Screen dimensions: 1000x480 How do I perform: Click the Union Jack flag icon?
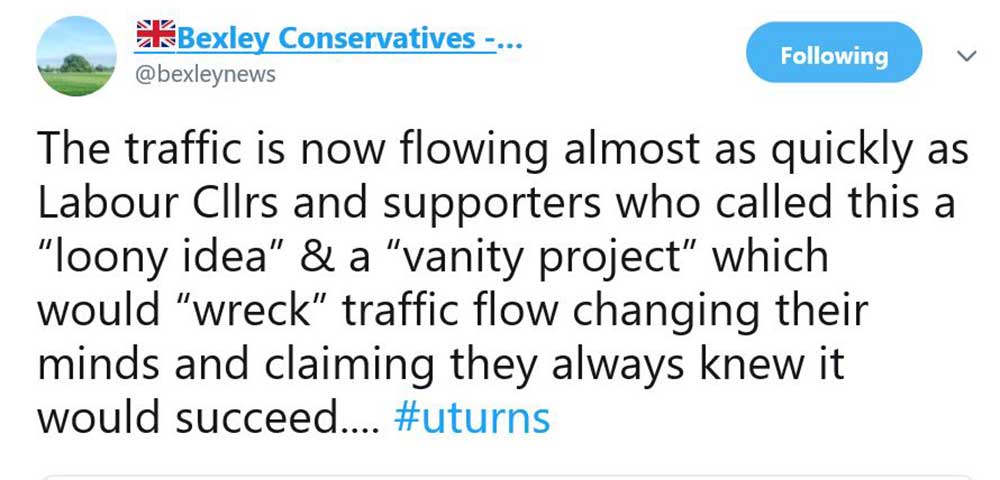[x=155, y=37]
